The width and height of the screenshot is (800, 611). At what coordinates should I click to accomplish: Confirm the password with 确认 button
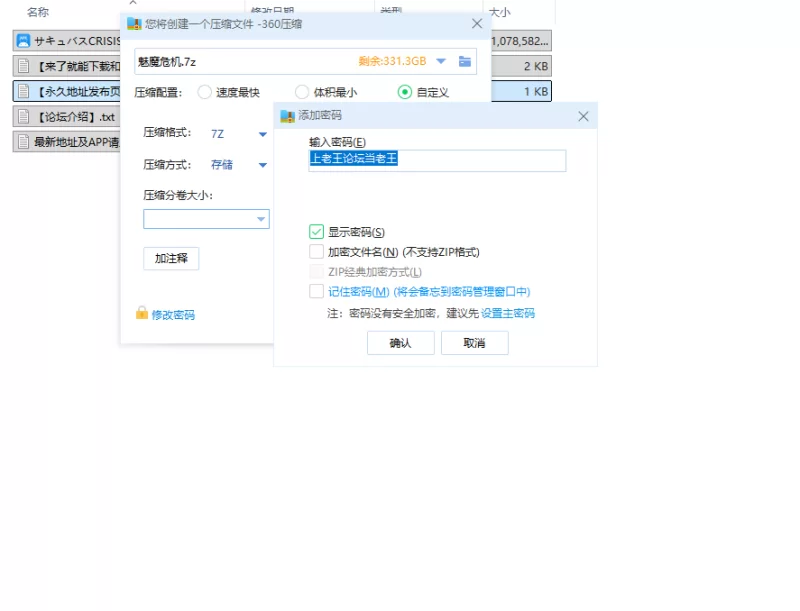pyautogui.click(x=401, y=343)
